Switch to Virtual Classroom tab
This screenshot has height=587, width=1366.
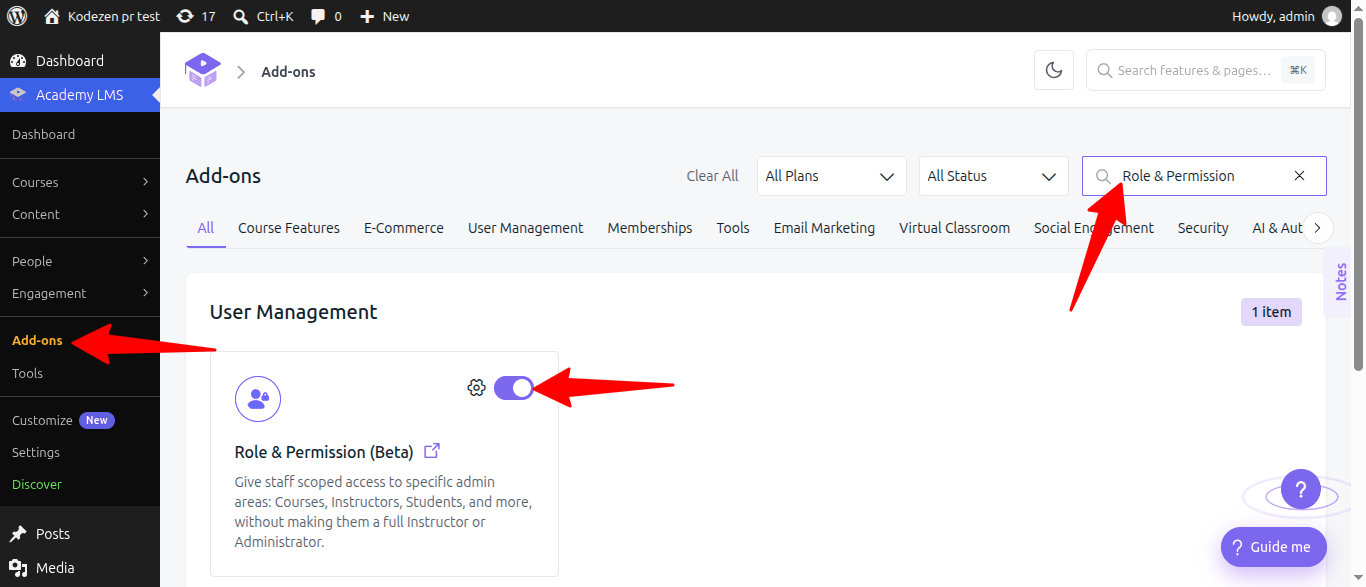pyautogui.click(x=954, y=228)
